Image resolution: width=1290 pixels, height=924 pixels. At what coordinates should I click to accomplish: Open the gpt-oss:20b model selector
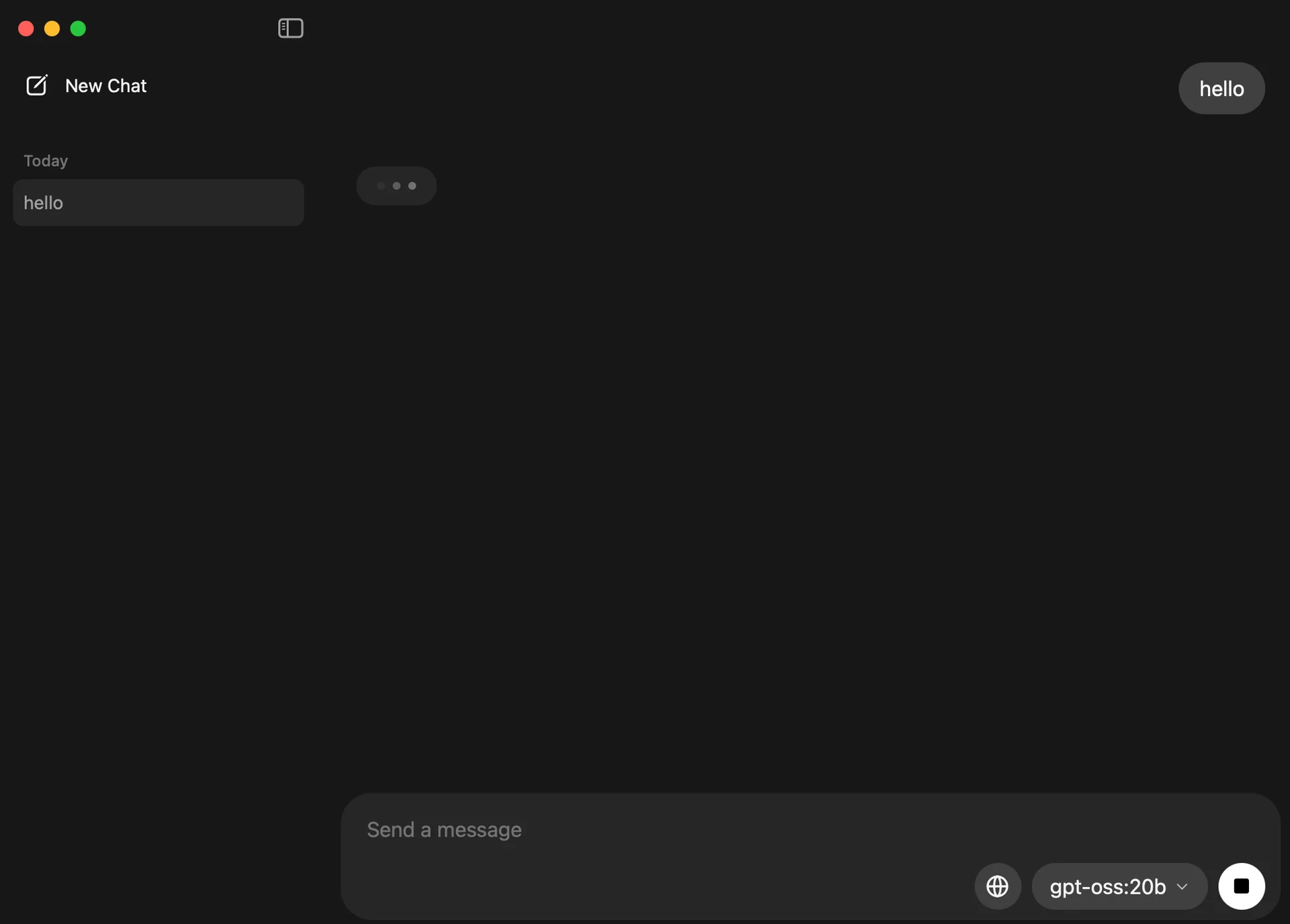(1119, 886)
